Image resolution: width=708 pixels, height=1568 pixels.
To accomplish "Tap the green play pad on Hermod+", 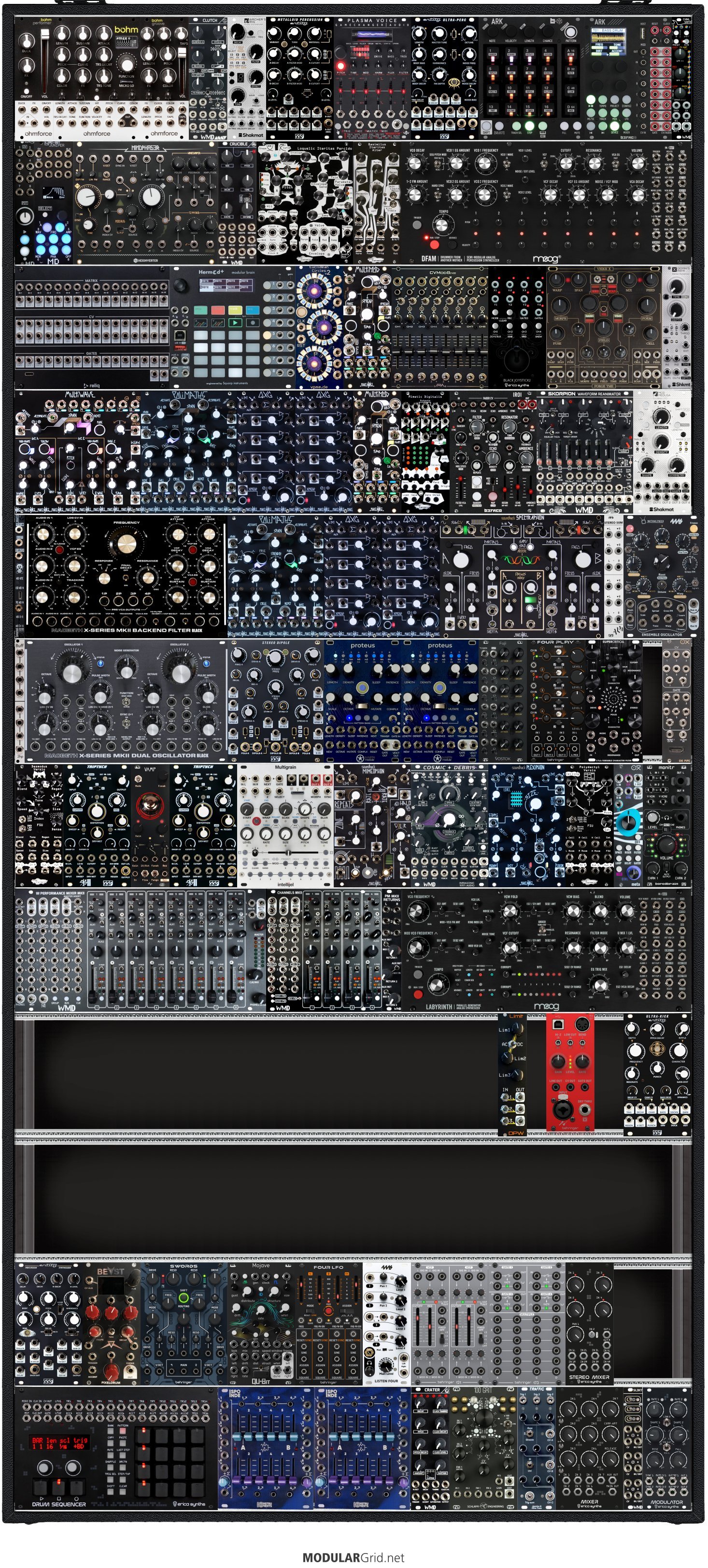I will (236, 322).
